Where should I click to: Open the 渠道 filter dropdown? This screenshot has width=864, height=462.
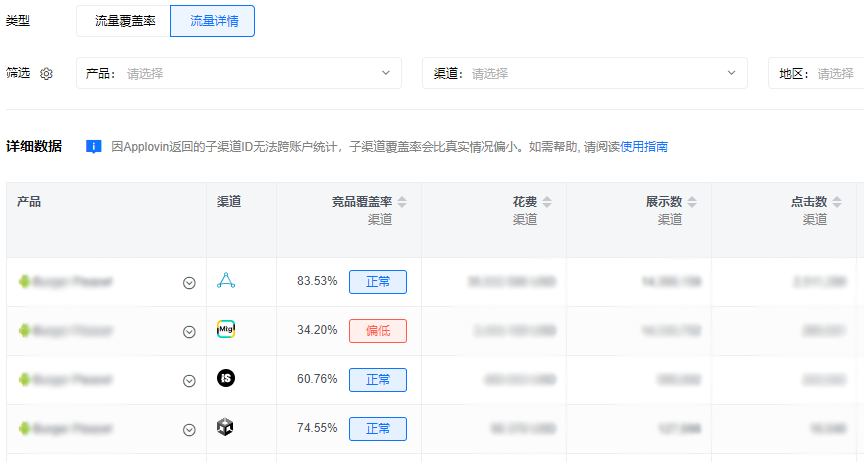click(x=585, y=73)
